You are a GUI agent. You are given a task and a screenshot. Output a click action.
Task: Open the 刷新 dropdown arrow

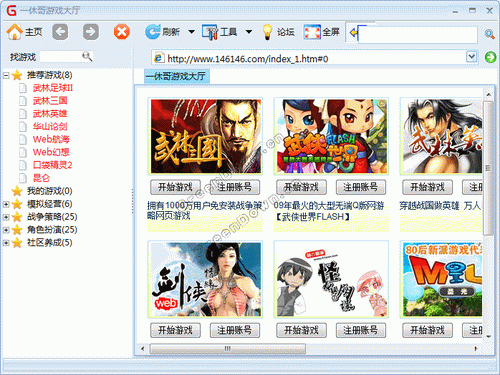pos(191,32)
